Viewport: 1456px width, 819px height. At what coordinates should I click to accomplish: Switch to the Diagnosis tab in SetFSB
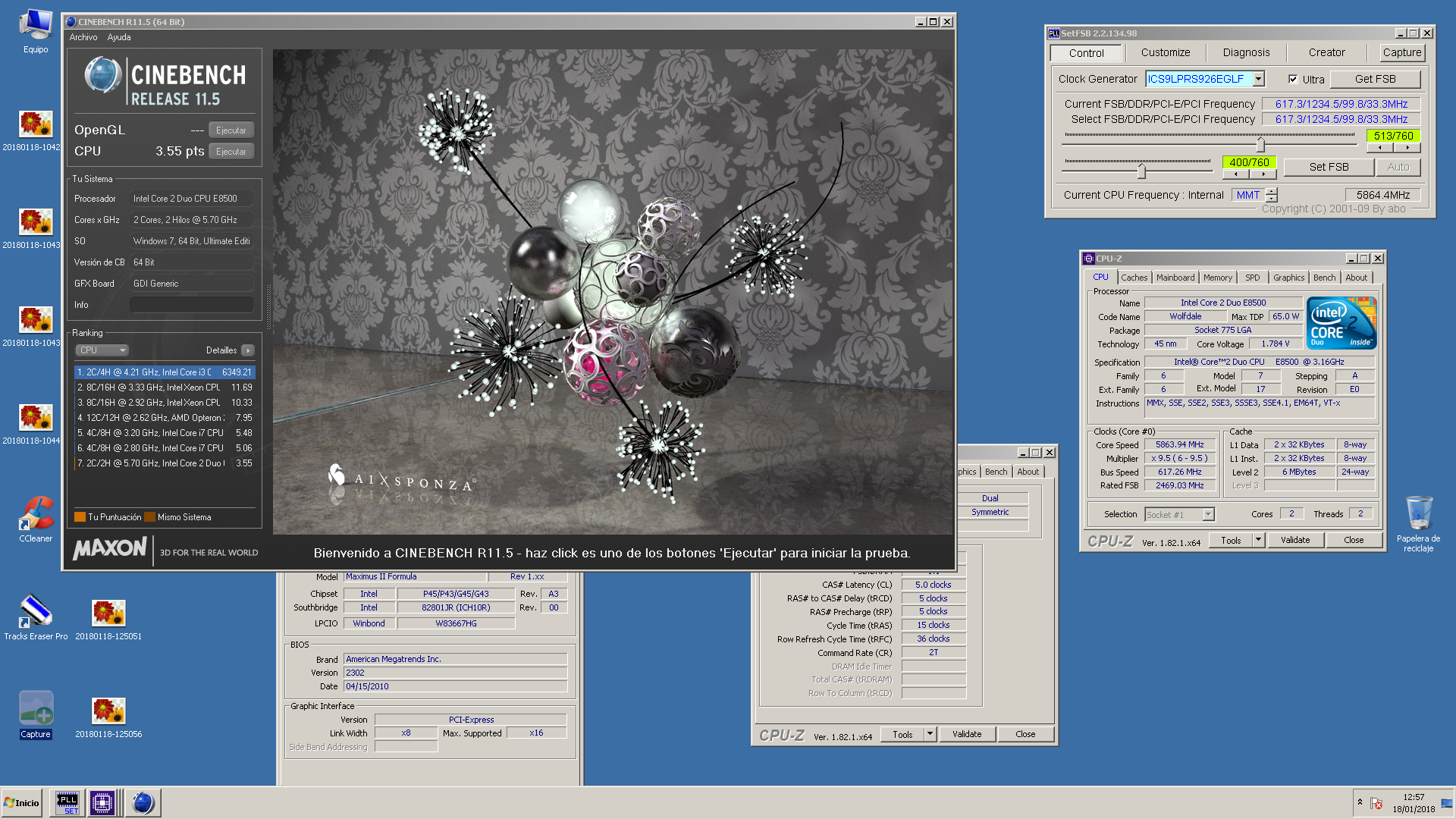click(1246, 52)
